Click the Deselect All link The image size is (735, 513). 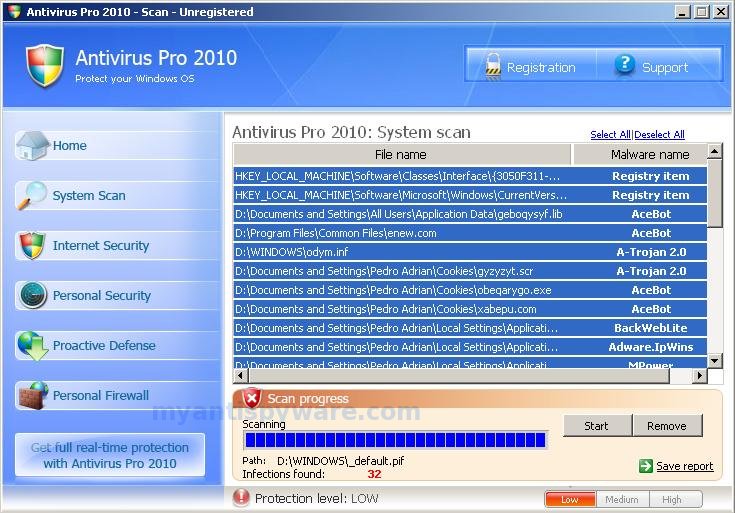[x=659, y=135]
